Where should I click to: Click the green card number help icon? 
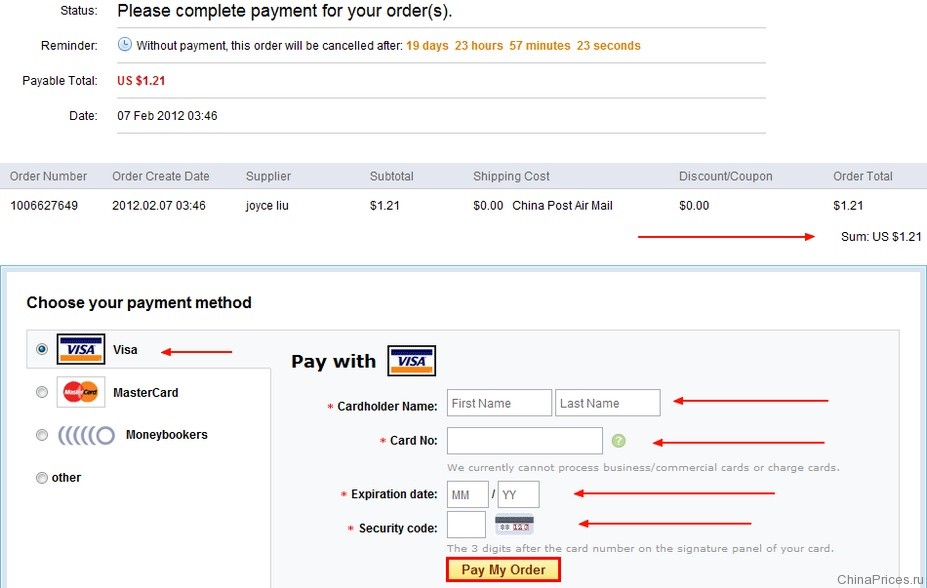point(619,441)
